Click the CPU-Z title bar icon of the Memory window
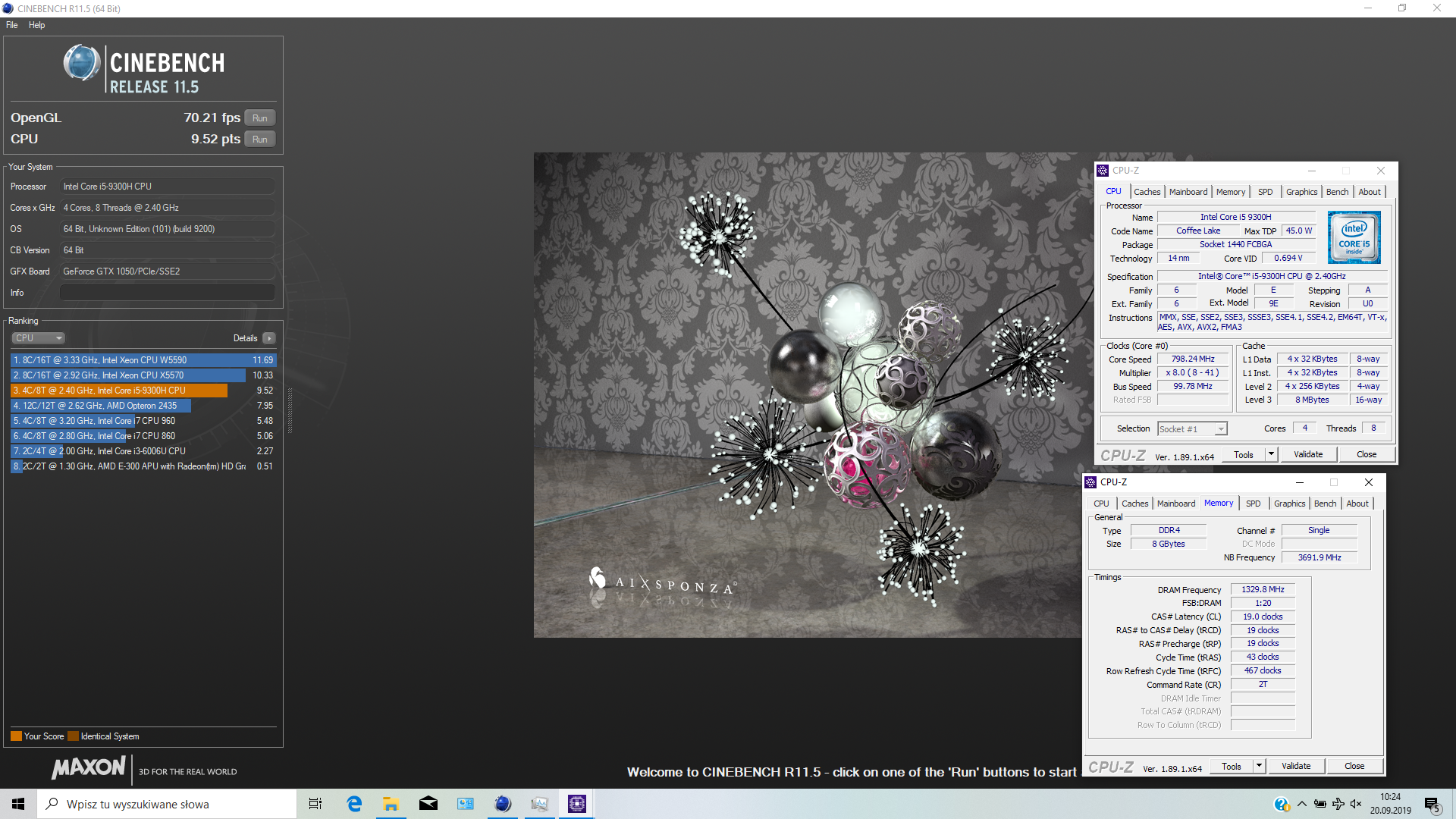This screenshot has height=819, width=1456. 1090,482
